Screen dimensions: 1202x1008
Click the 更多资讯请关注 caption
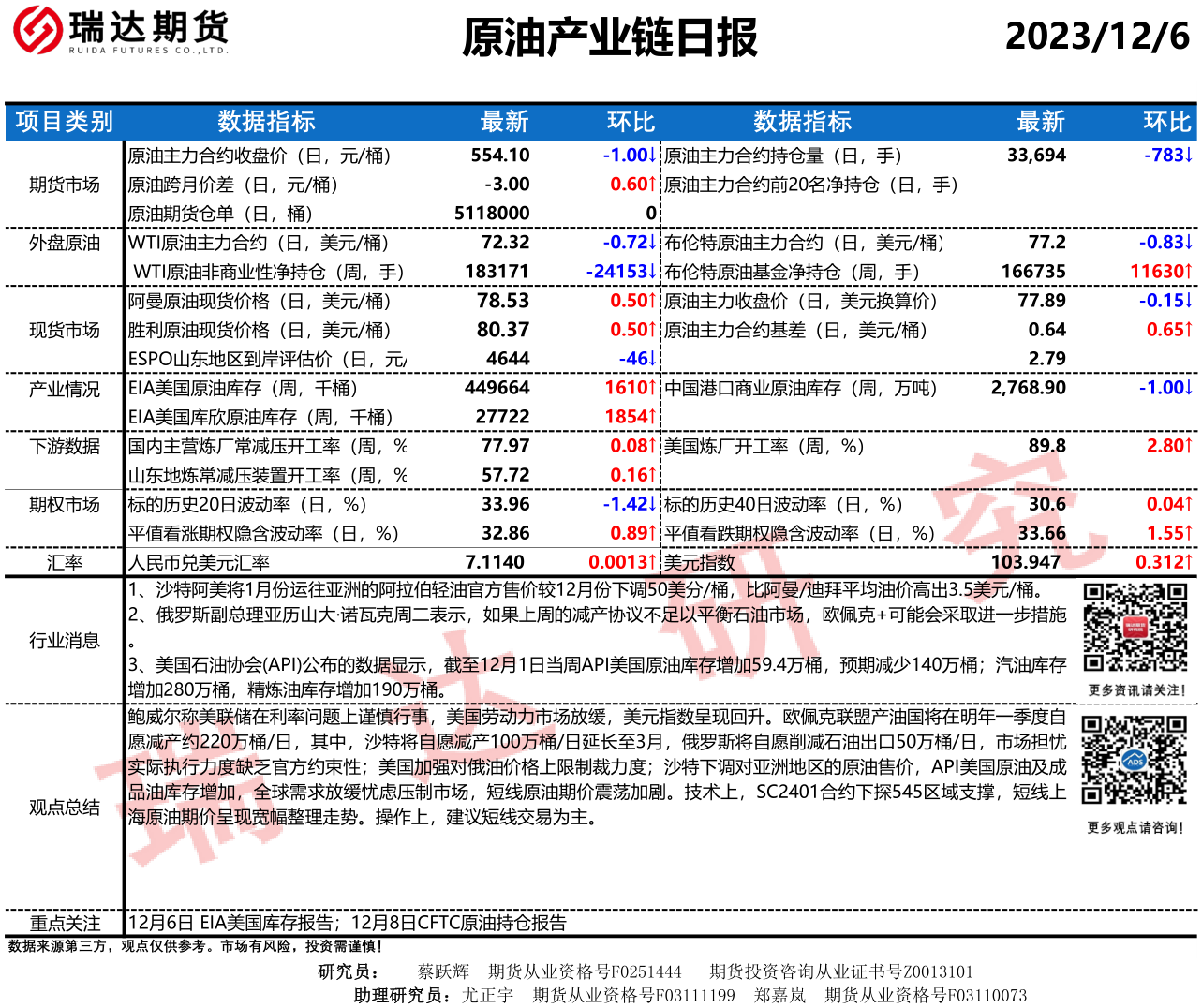[x=1136, y=690]
